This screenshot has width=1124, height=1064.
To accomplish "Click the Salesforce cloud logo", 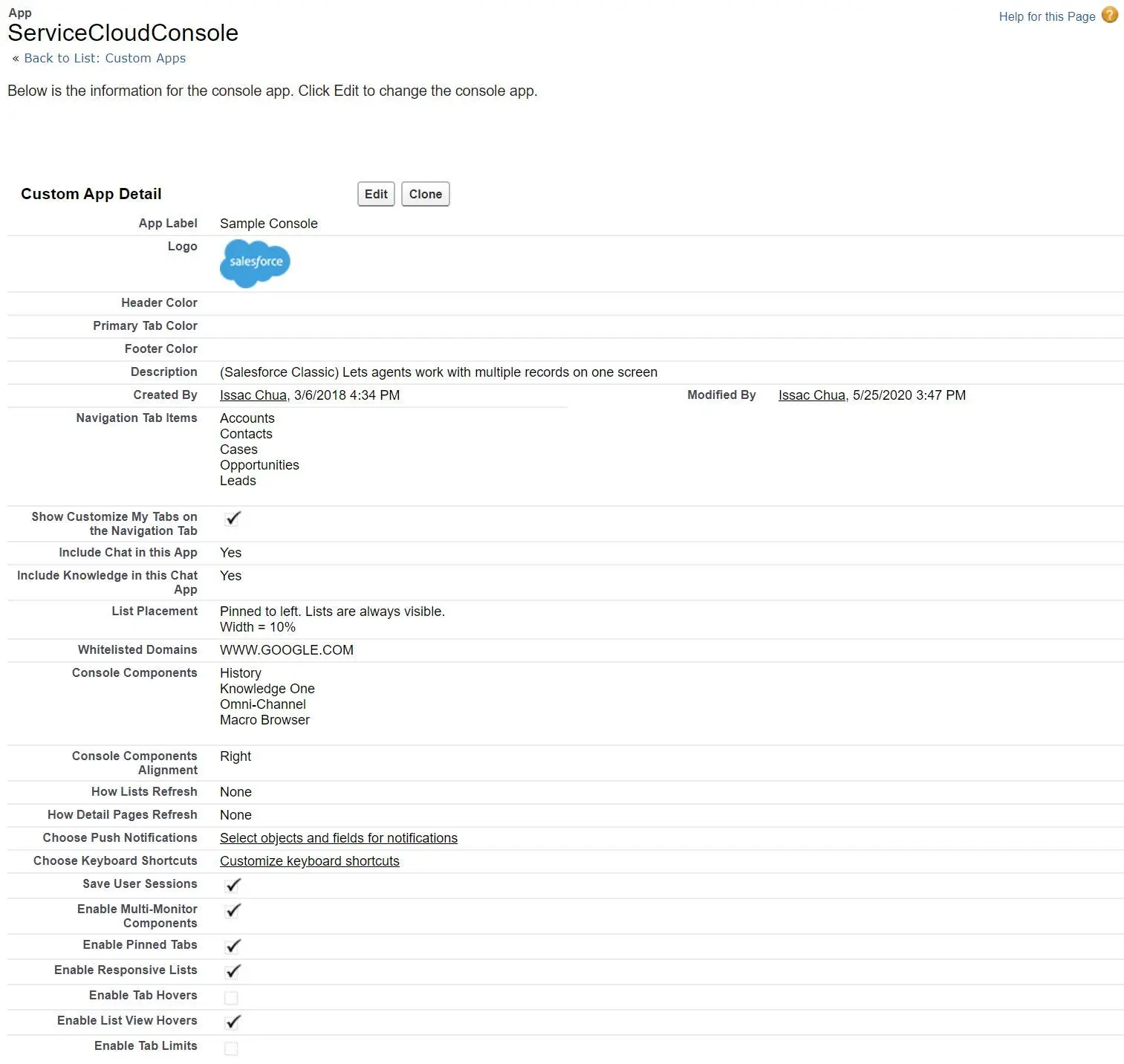I will pyautogui.click(x=255, y=263).
